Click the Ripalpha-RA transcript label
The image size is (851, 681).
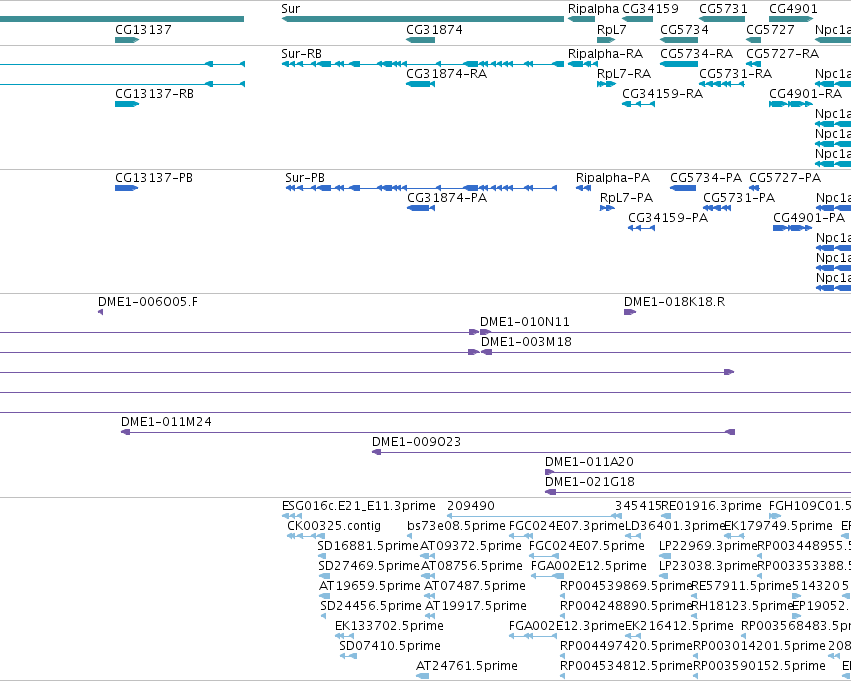[x=605, y=54]
